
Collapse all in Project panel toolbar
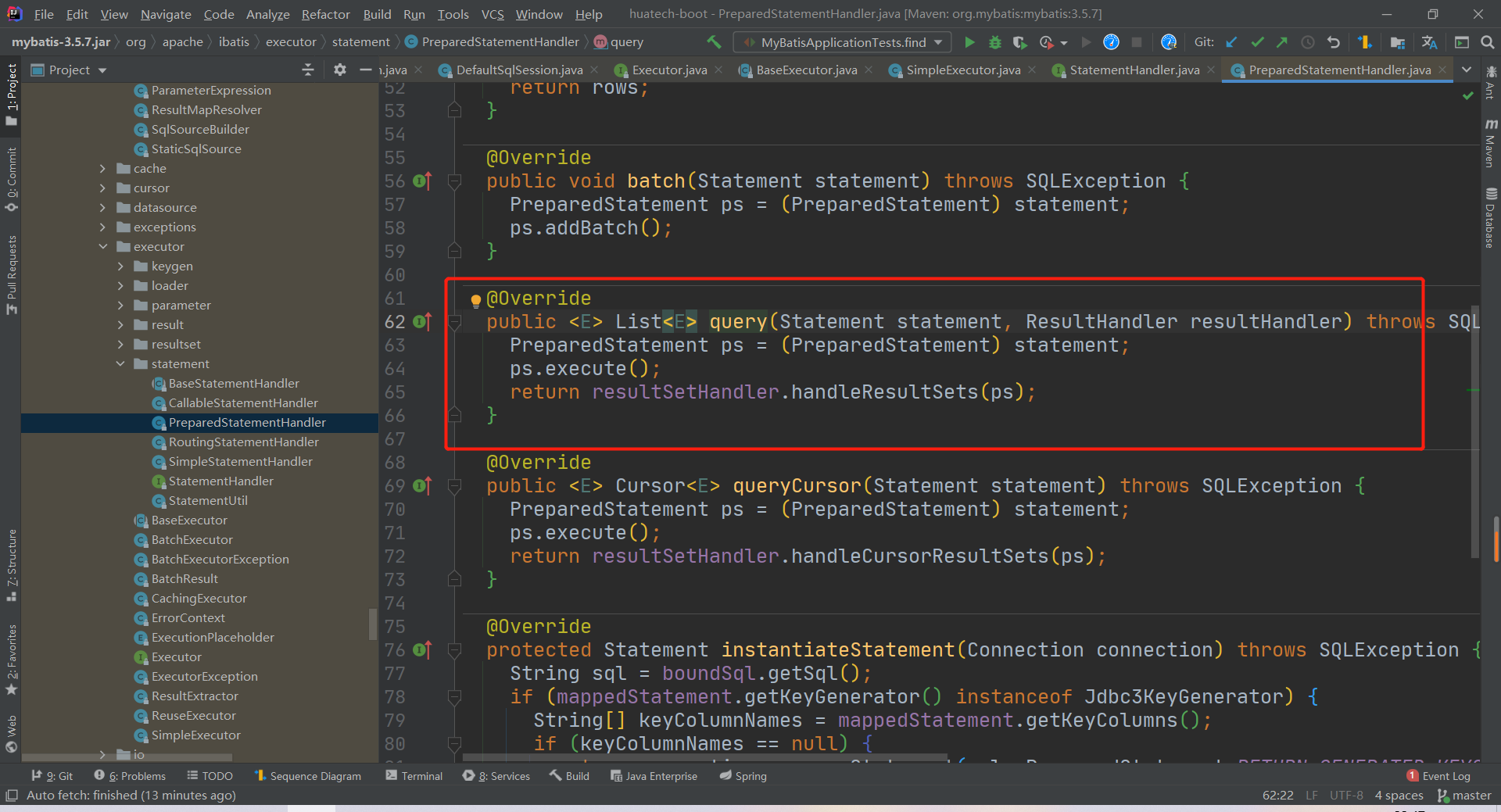point(308,70)
